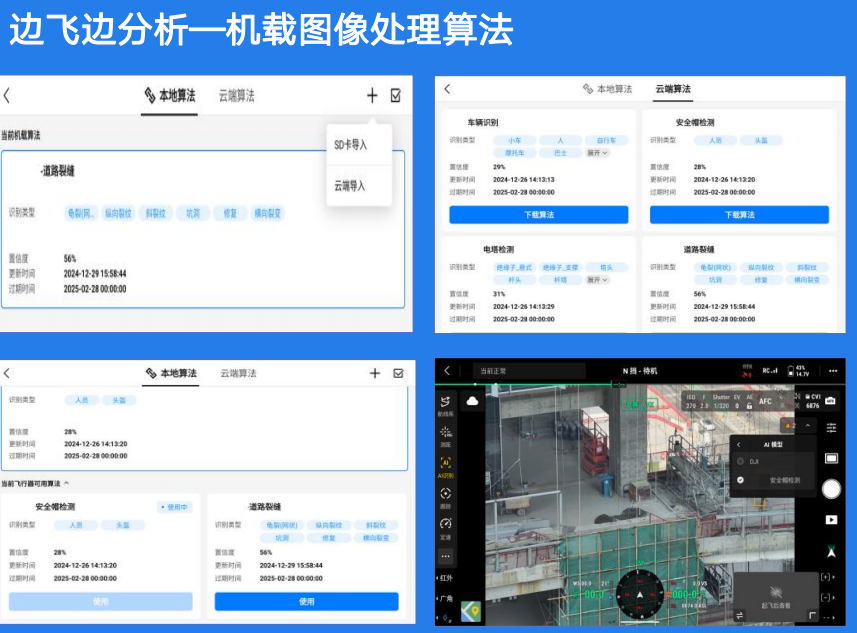
Task: Tap the cloud icon beside the flight sidebar
Action: click(474, 400)
